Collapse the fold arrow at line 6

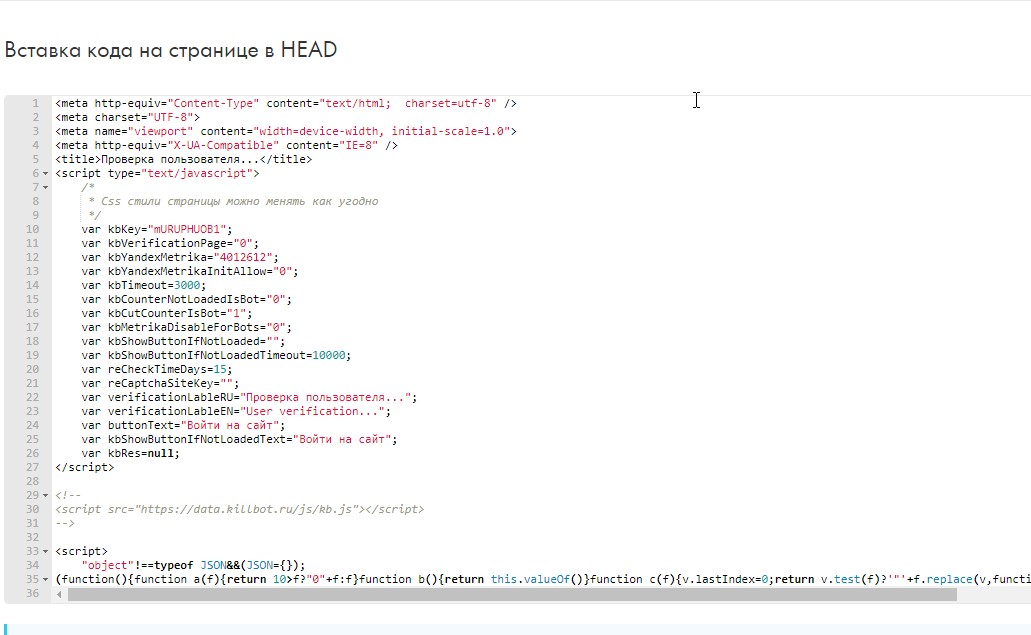click(x=45, y=174)
